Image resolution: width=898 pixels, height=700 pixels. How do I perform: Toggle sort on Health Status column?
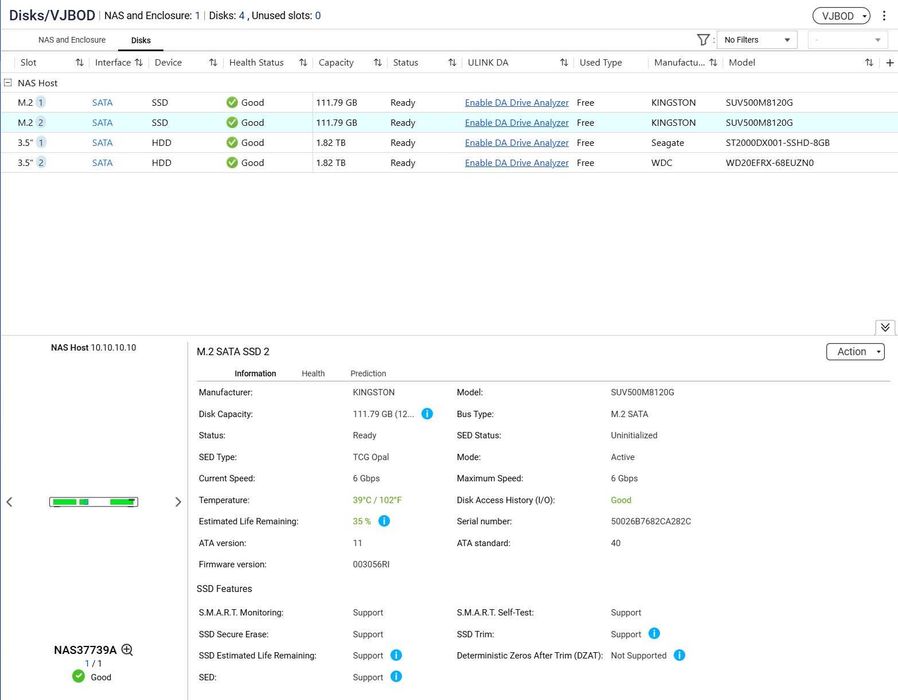pos(303,62)
